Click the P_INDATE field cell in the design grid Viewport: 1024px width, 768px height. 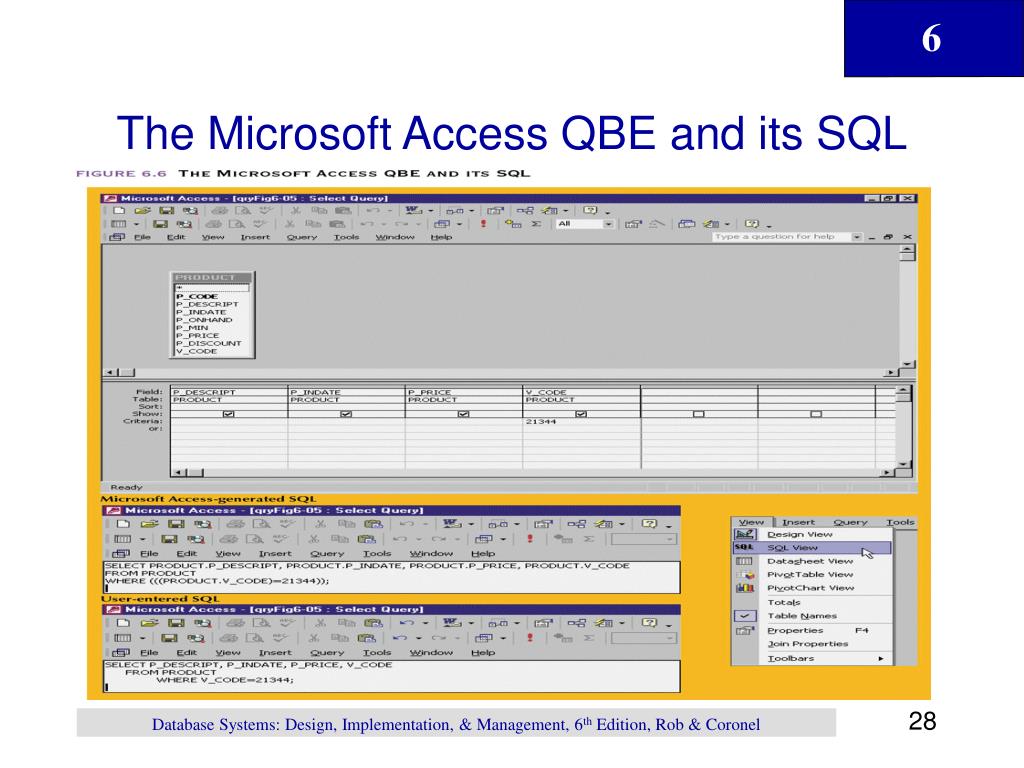click(346, 392)
